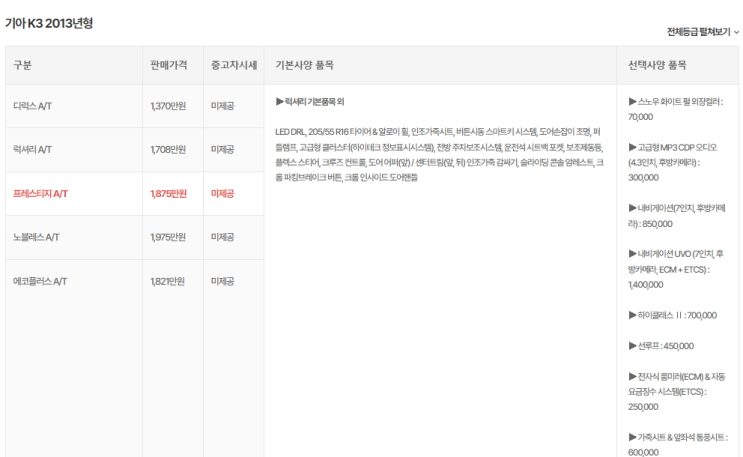The image size is (743, 457).
Task: Click 미제공 in the 노블레스 row
Action: pos(223,237)
